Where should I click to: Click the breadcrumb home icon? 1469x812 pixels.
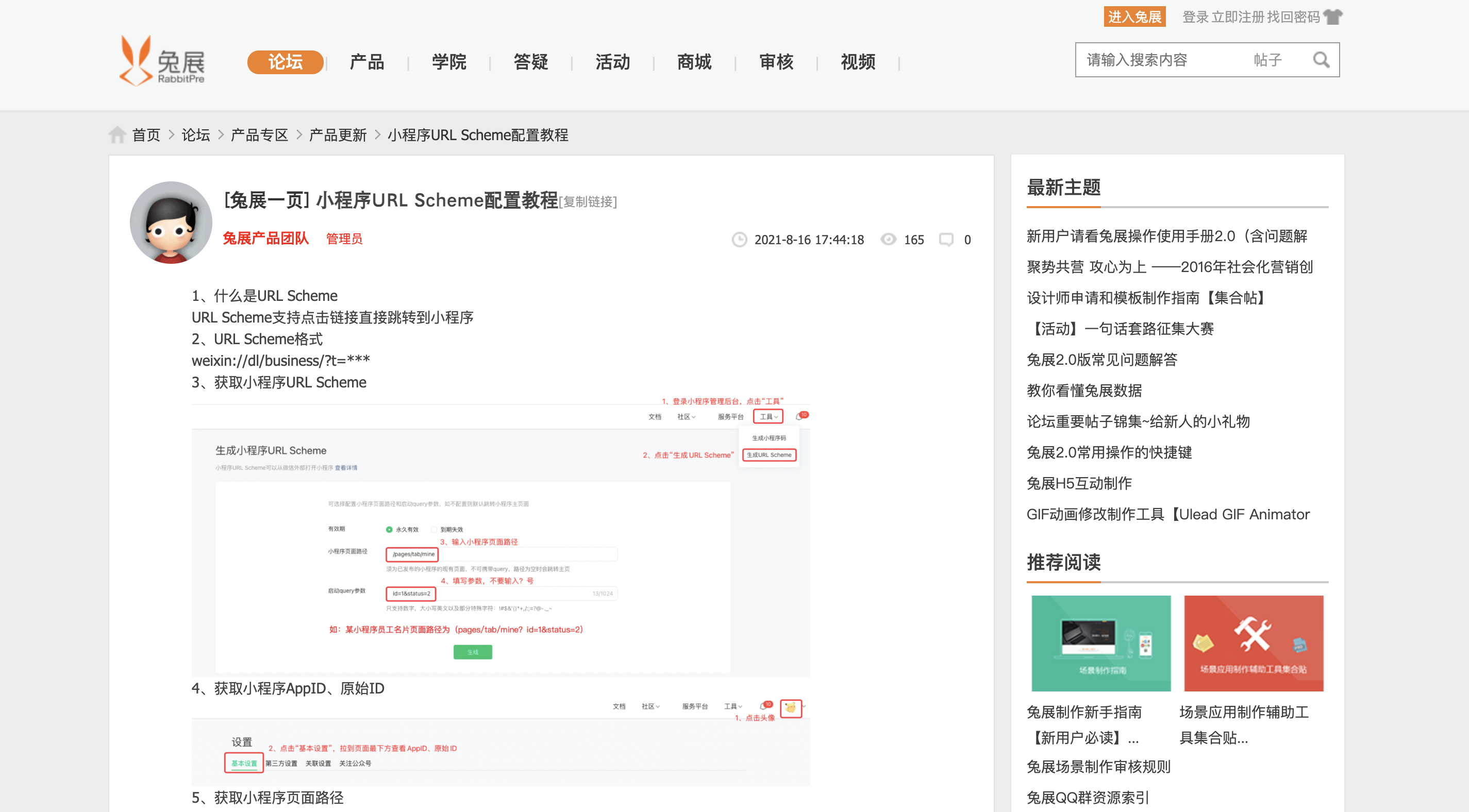point(118,134)
